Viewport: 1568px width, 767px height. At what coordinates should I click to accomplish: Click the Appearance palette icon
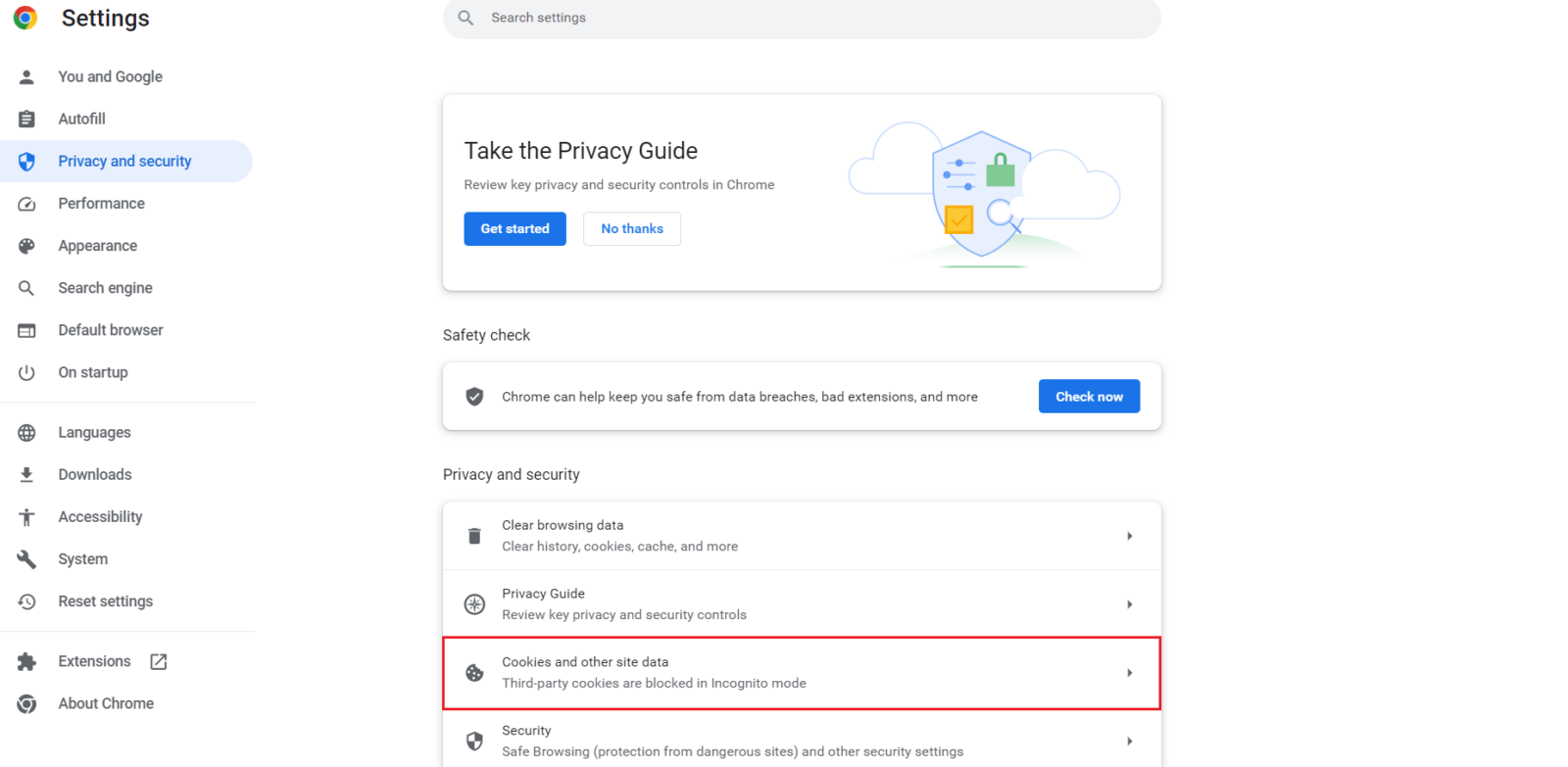tap(26, 245)
